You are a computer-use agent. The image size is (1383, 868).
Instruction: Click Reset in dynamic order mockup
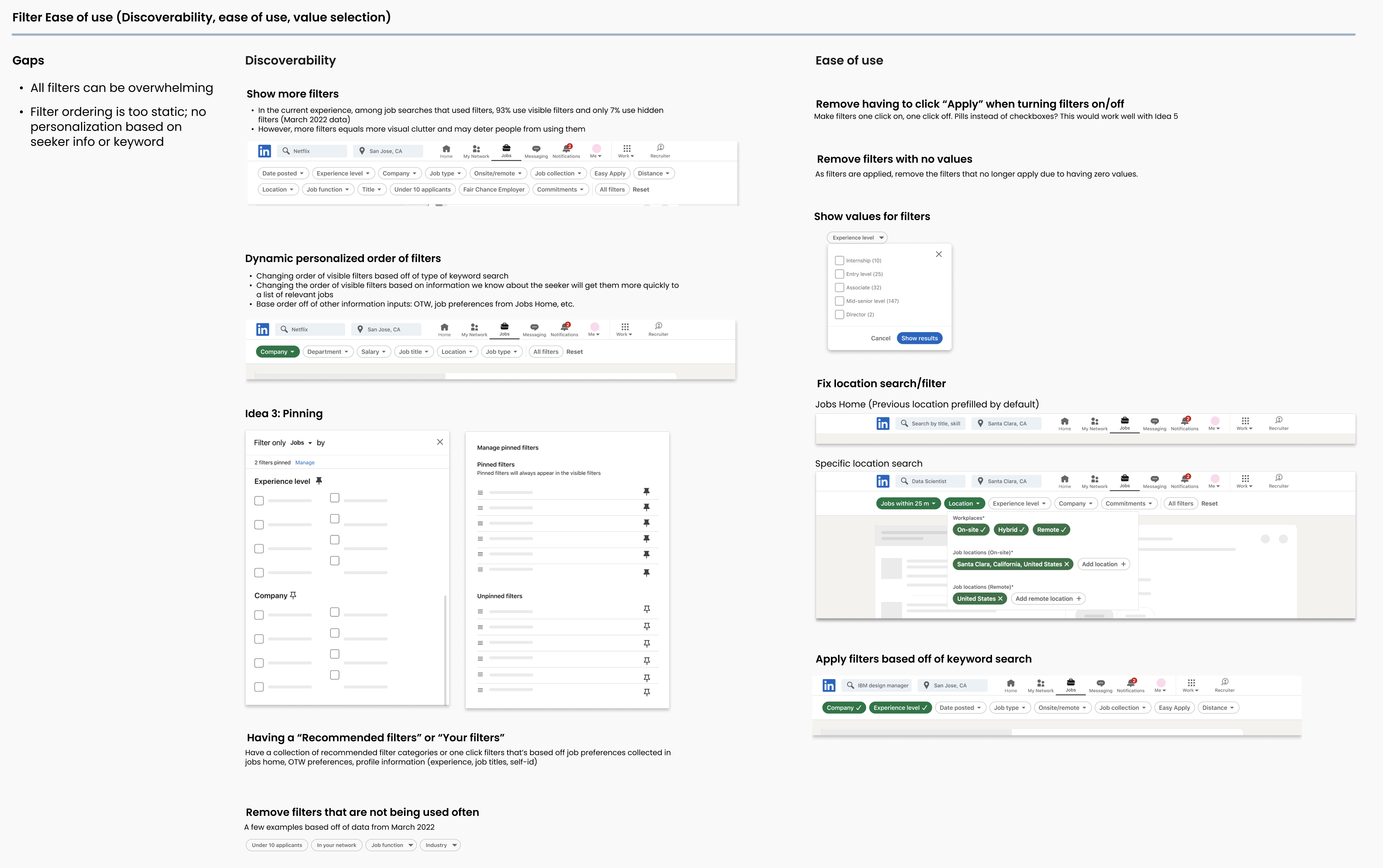tap(574, 352)
